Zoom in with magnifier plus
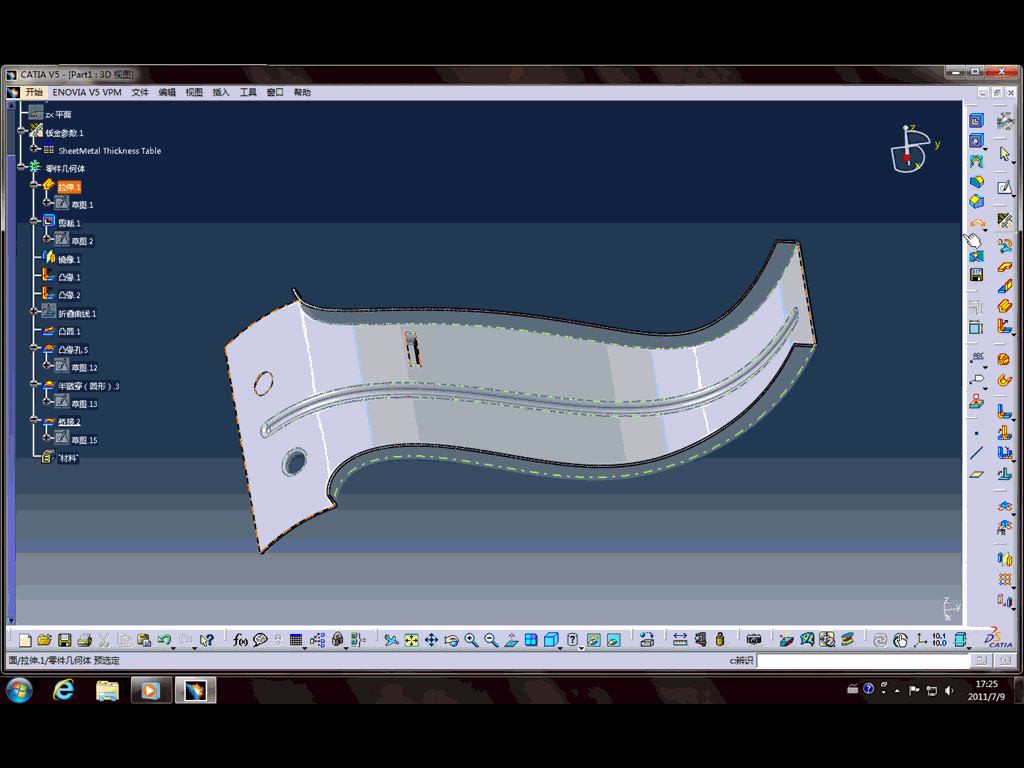Image resolution: width=1024 pixels, height=768 pixels. point(471,640)
